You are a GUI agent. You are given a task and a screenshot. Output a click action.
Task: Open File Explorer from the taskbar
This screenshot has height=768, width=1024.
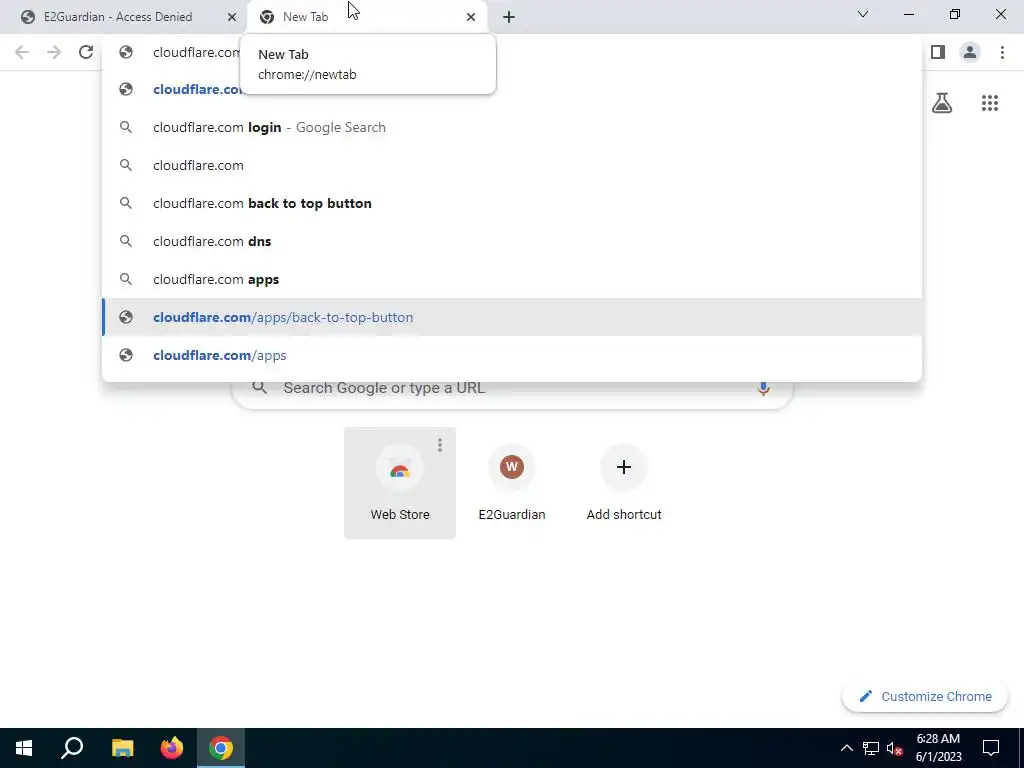click(x=122, y=748)
